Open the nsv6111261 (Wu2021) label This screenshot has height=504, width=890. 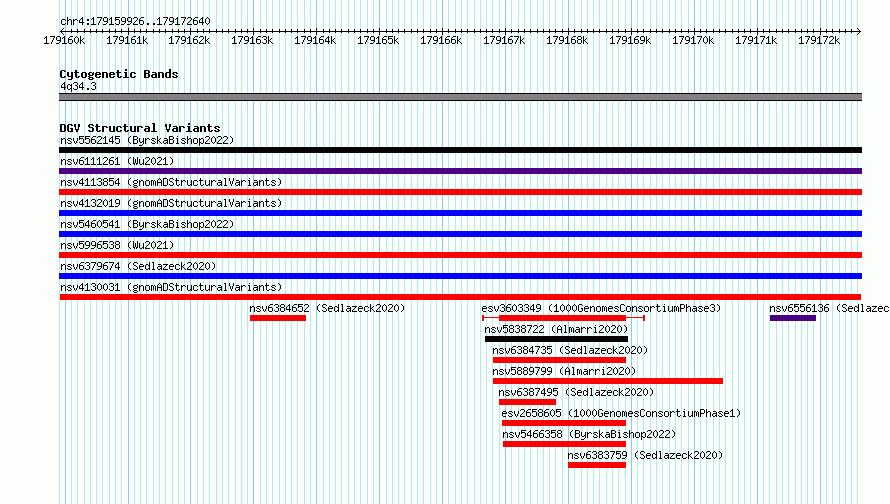point(117,161)
